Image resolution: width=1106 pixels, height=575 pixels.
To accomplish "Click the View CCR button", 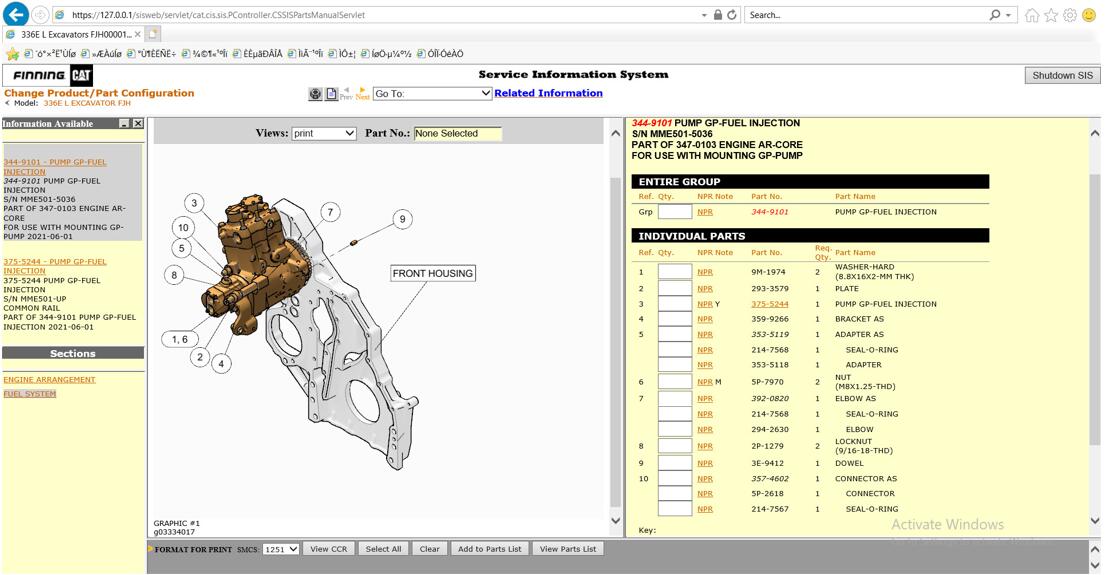I will click(x=329, y=549).
